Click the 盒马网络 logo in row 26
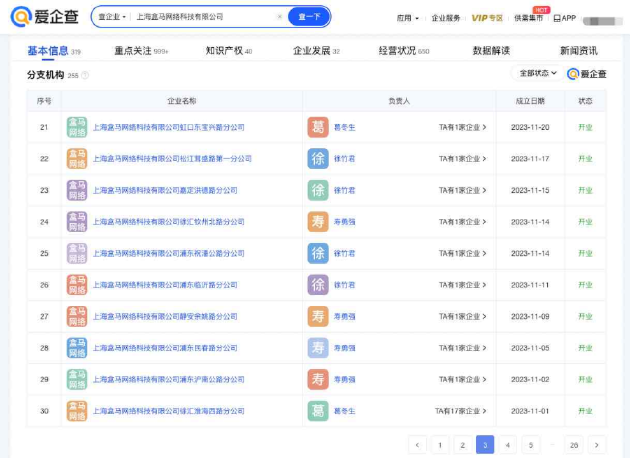This screenshot has height=458, width=630. click(77, 285)
